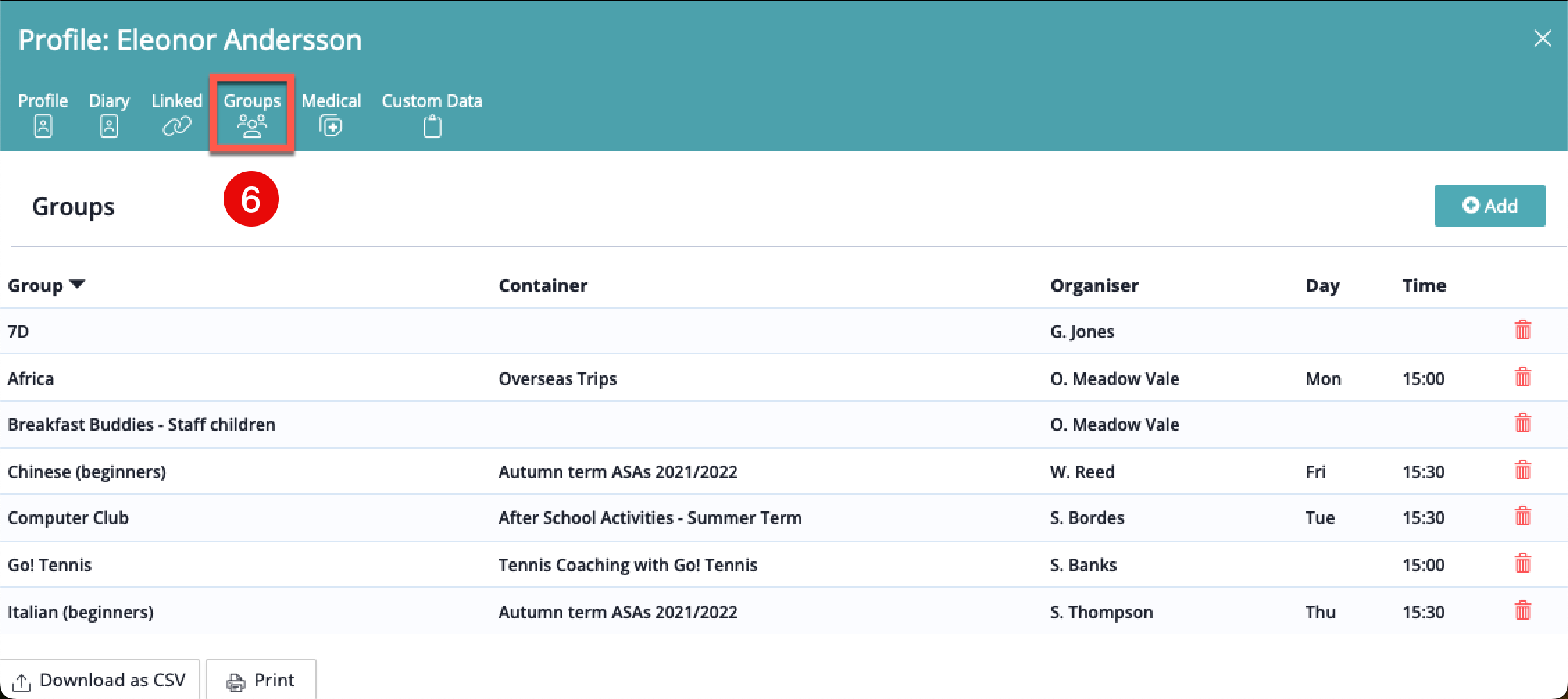This screenshot has height=699, width=1568.
Task: Click the Organiser column header
Action: tap(1094, 286)
